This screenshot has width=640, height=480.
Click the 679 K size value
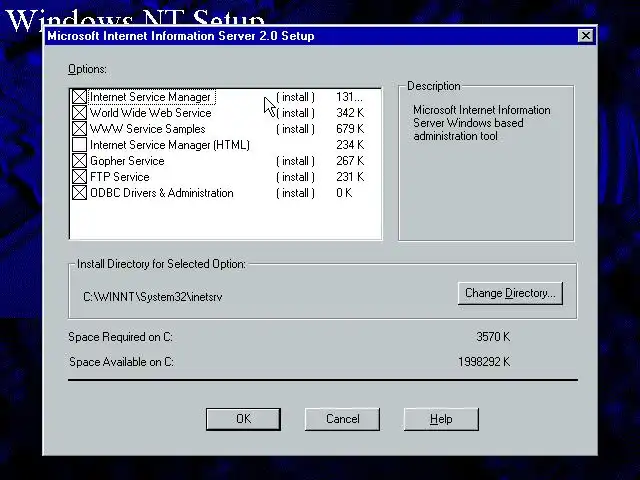350,129
